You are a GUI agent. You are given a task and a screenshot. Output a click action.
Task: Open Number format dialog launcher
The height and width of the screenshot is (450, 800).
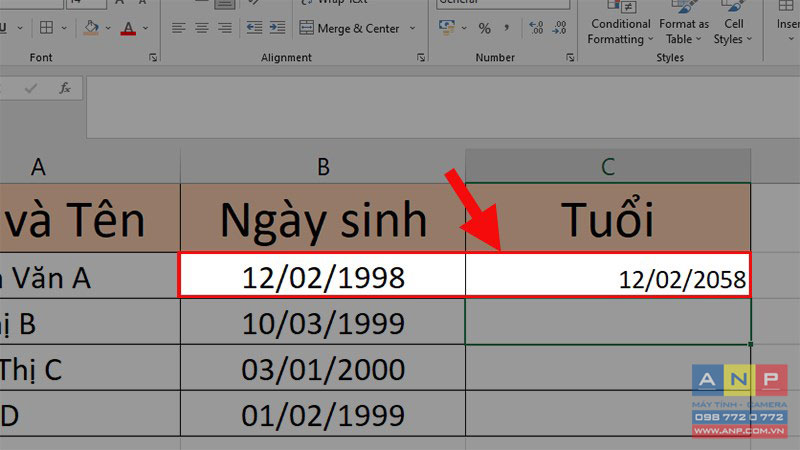pyautogui.click(x=570, y=58)
